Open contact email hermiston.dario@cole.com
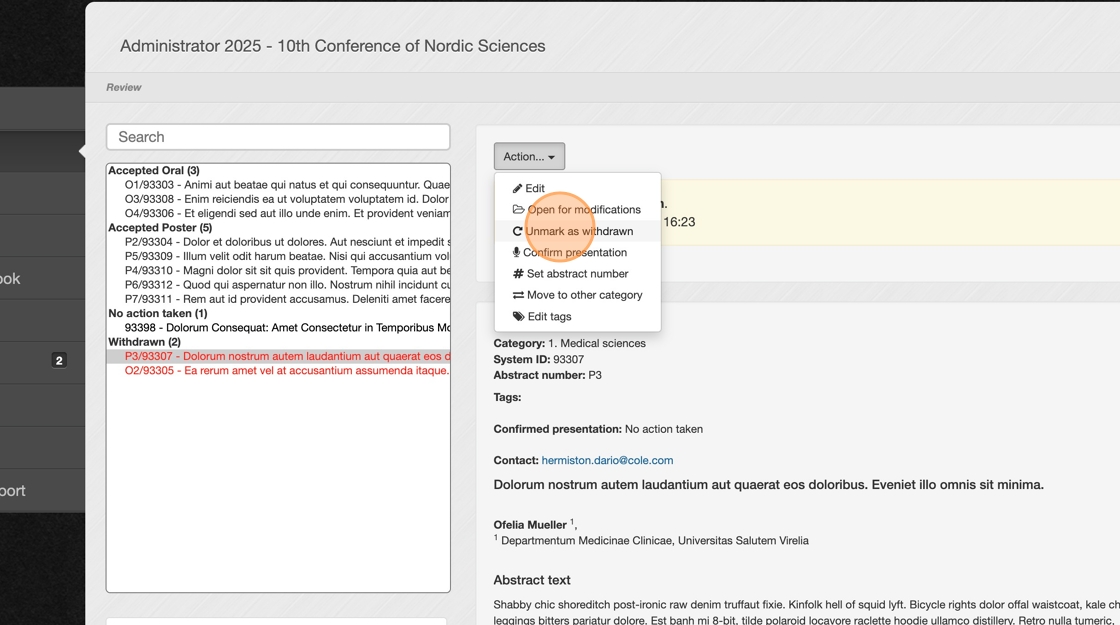The image size is (1120, 625). pyautogui.click(x=607, y=461)
